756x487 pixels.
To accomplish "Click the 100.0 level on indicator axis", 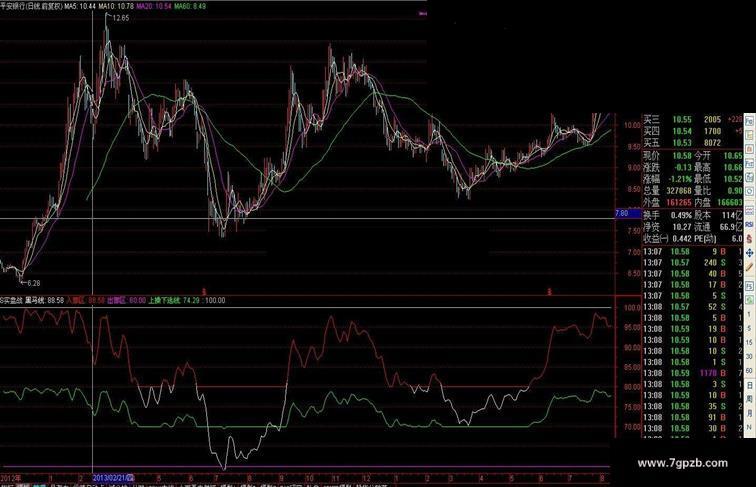I will (x=632, y=307).
